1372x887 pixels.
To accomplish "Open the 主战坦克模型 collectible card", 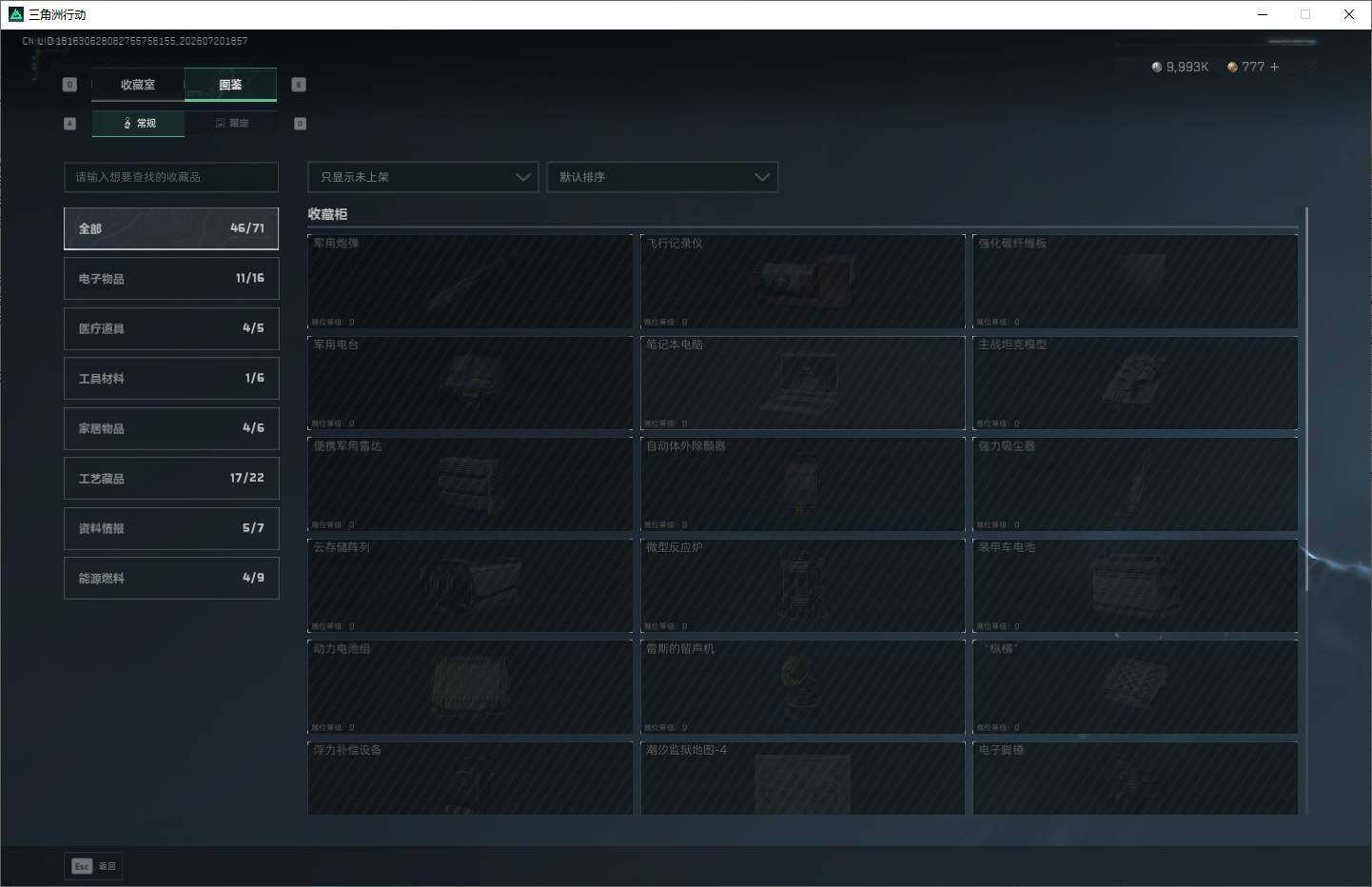I will (x=1135, y=383).
